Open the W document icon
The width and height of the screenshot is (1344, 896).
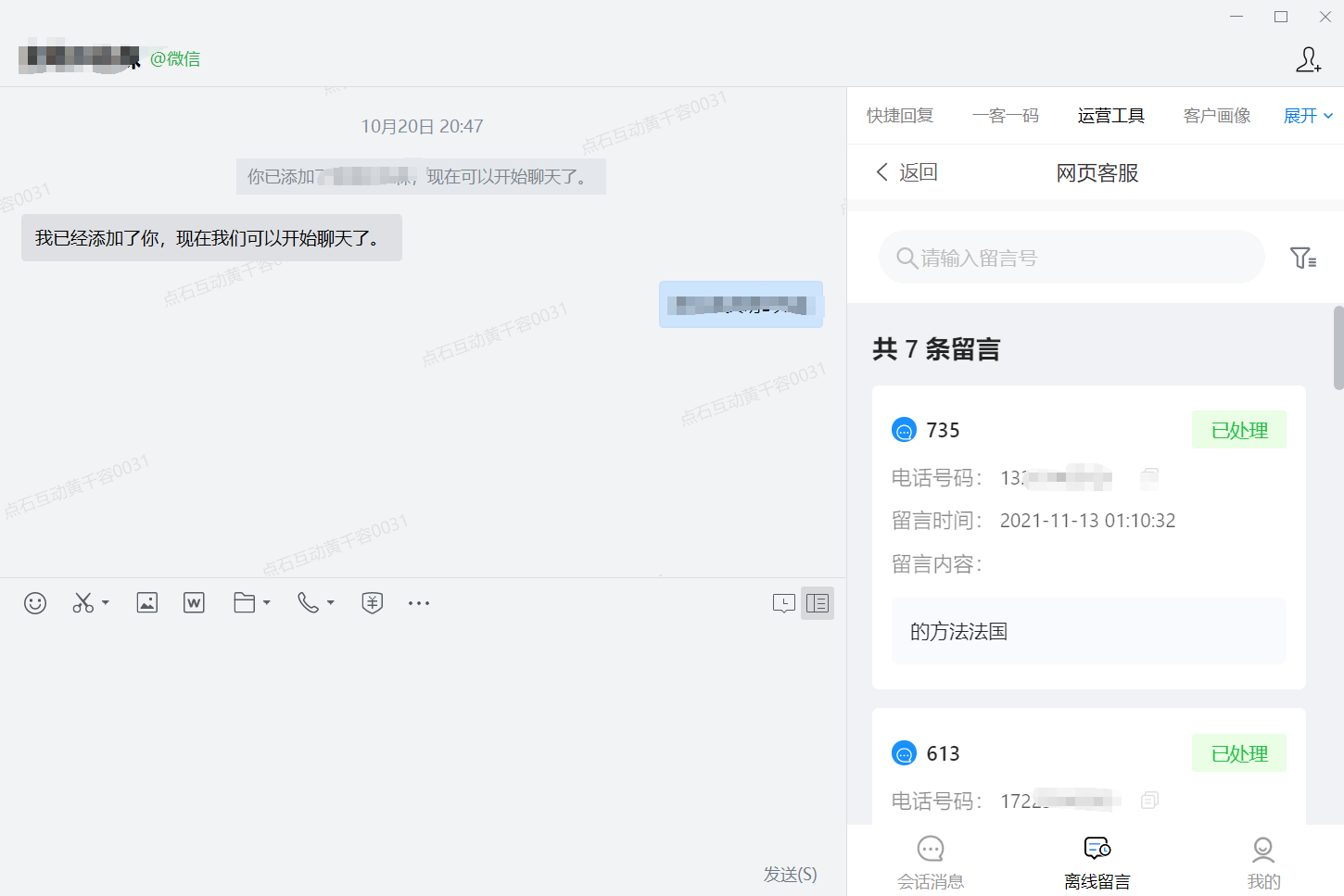(194, 603)
